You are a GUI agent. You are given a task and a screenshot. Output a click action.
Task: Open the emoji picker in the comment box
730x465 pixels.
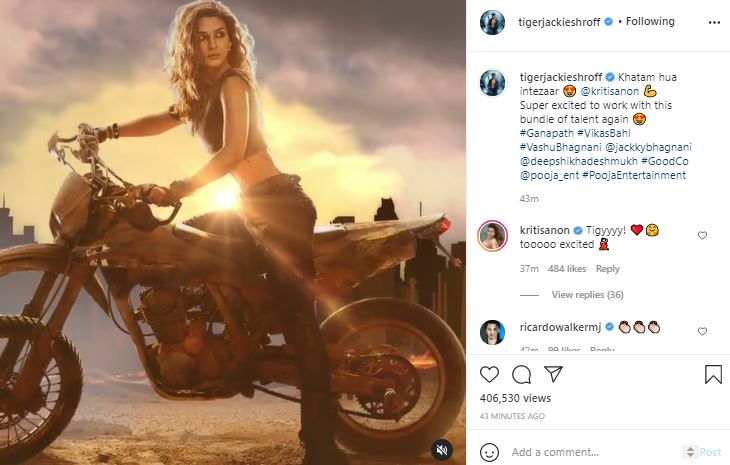pyautogui.click(x=491, y=452)
